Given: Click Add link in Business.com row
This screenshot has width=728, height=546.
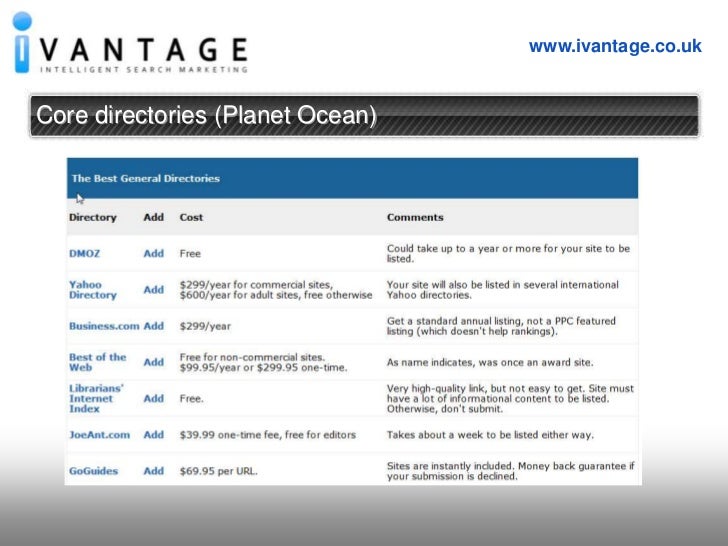Looking at the screenshot, I should coord(154,326).
